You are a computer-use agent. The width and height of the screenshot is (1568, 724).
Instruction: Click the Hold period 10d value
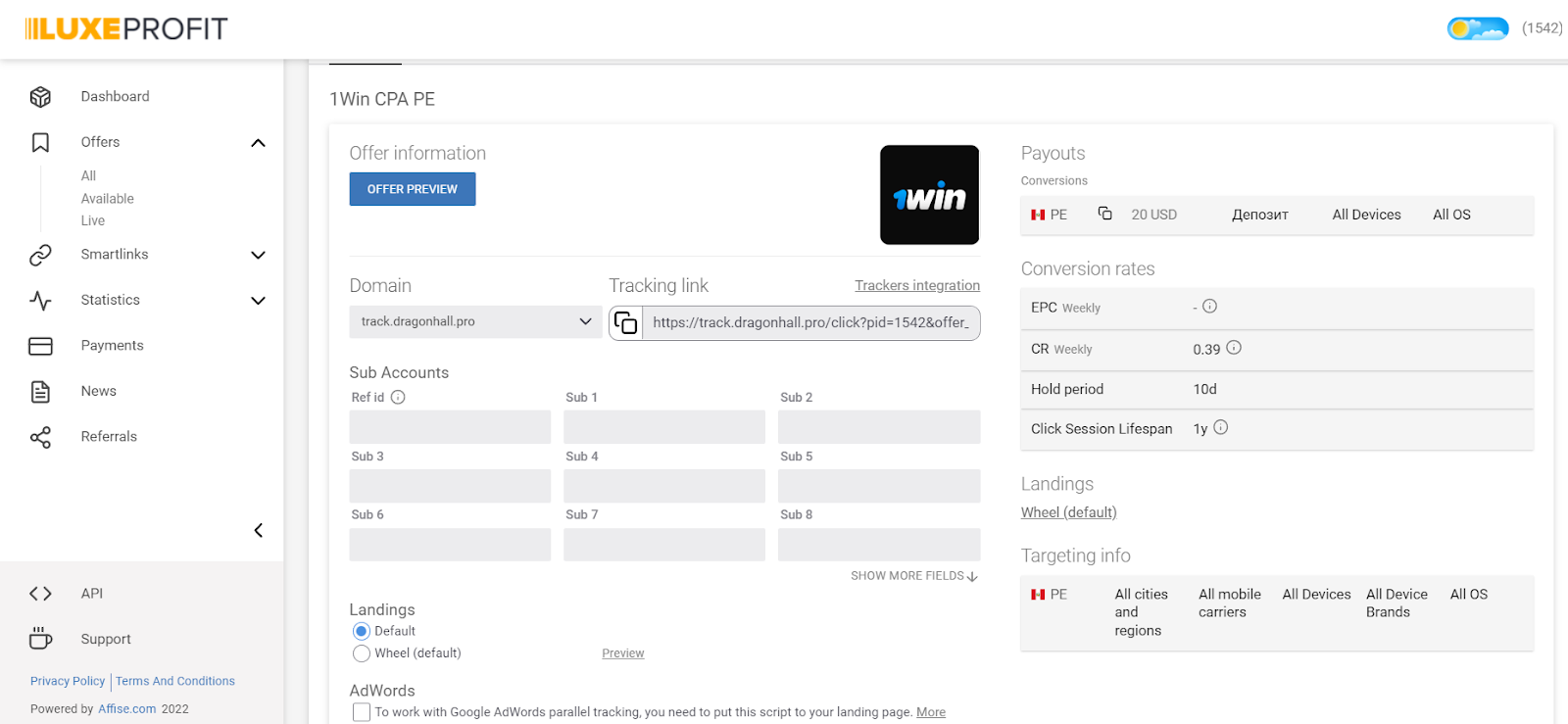click(1205, 389)
